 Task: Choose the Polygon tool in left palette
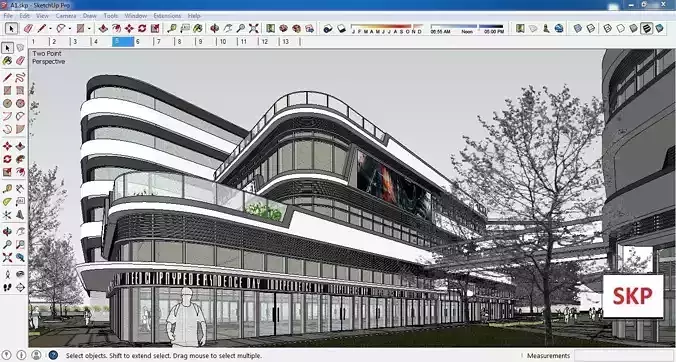(x=20, y=103)
